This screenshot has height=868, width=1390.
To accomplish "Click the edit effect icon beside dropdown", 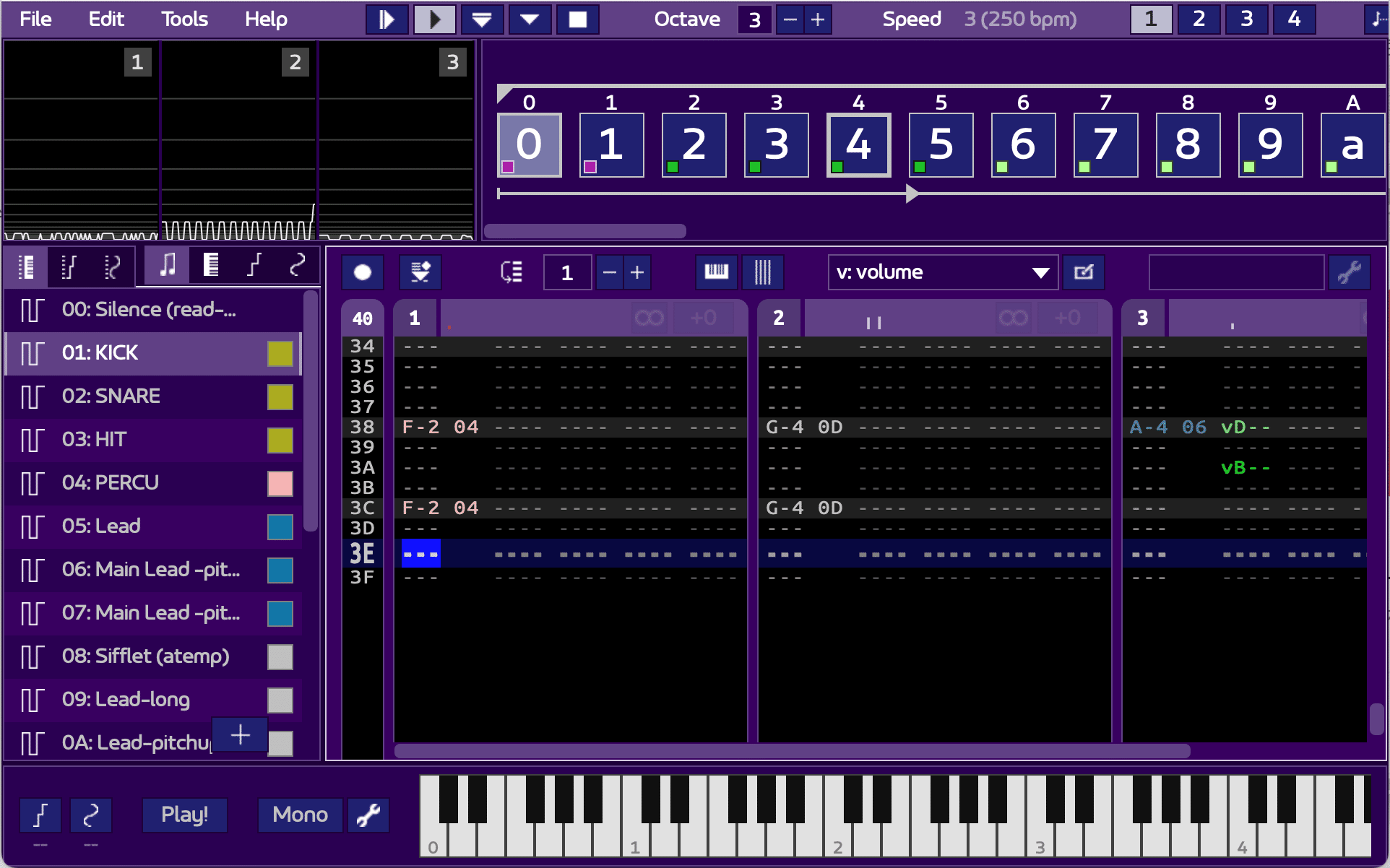I will [x=1084, y=272].
